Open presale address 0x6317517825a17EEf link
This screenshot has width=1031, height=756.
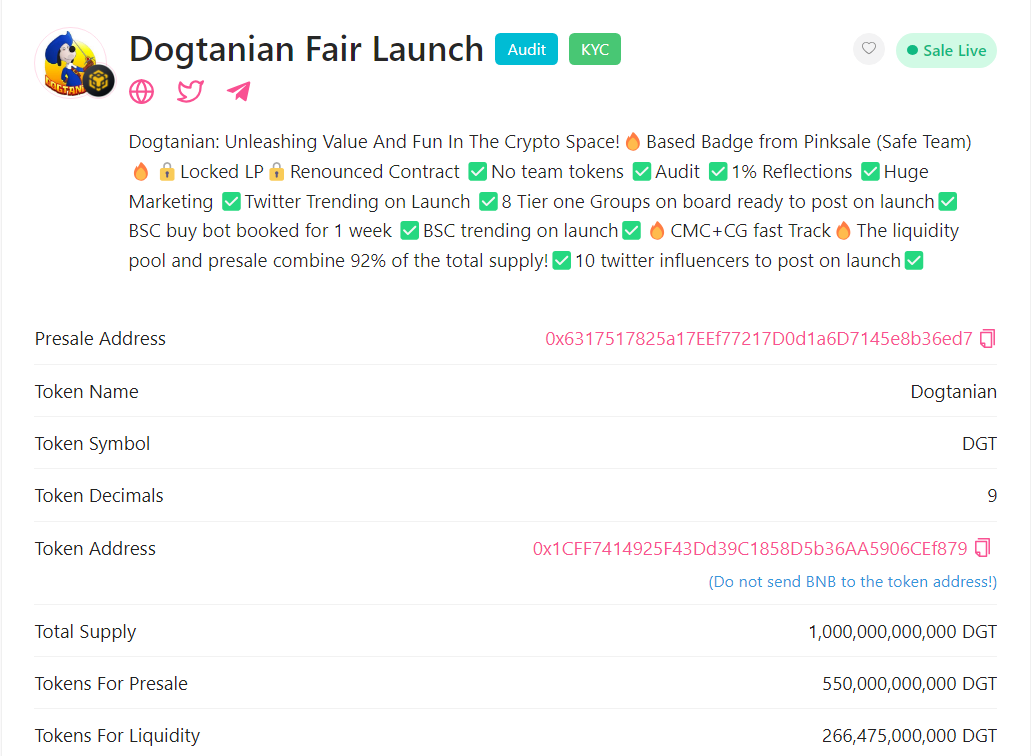point(758,339)
